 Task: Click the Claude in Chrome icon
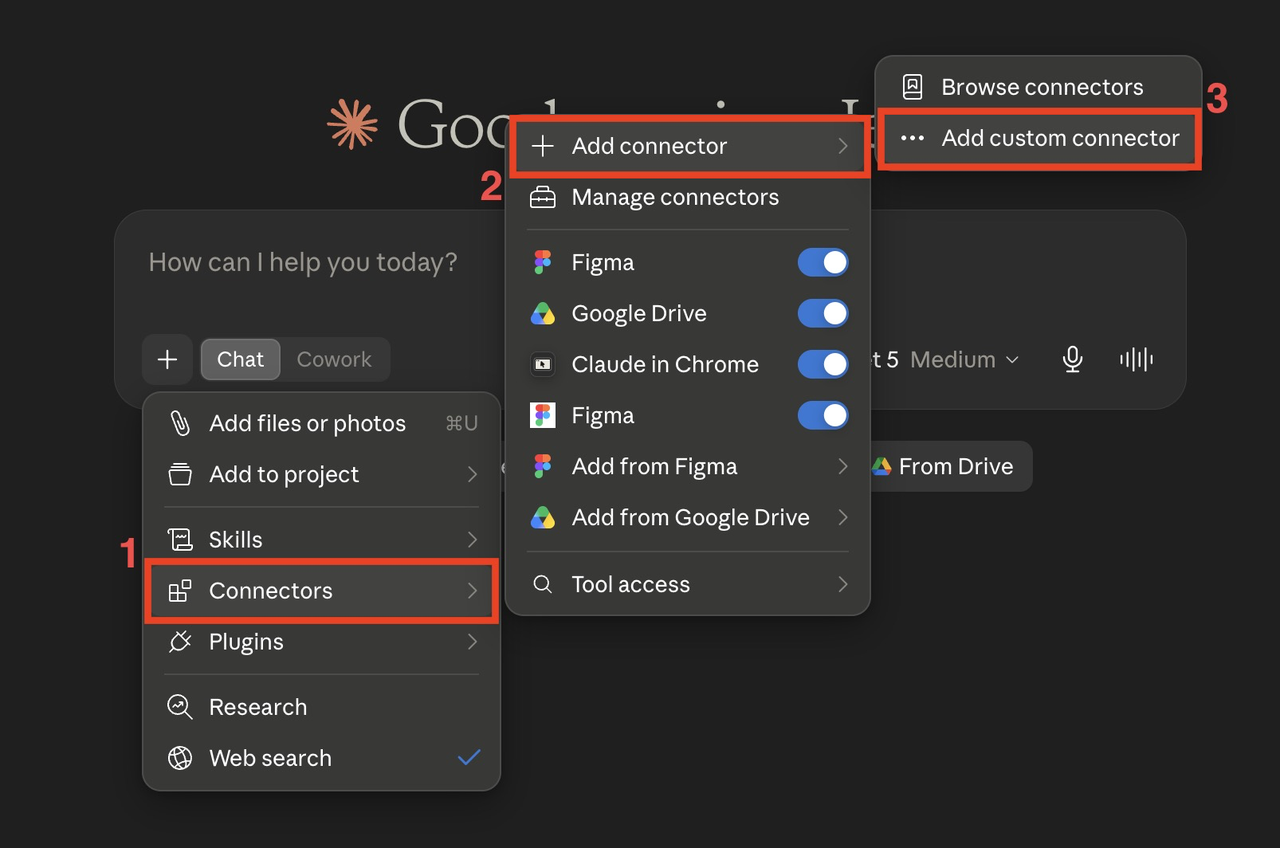coord(543,365)
